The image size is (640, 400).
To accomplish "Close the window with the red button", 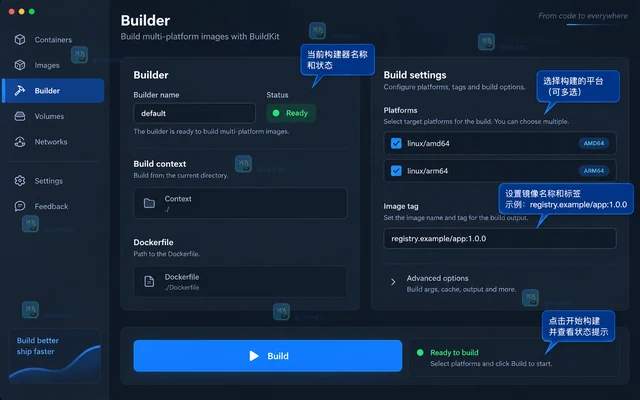I will coord(11,11).
